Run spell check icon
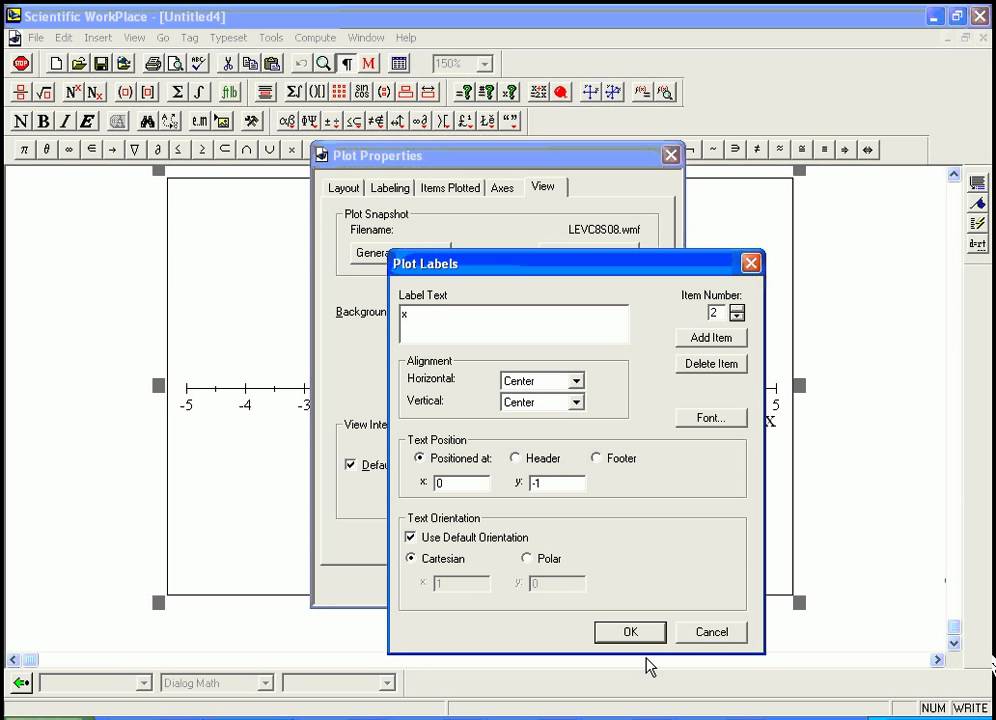This screenshot has width=996, height=720. point(198,64)
